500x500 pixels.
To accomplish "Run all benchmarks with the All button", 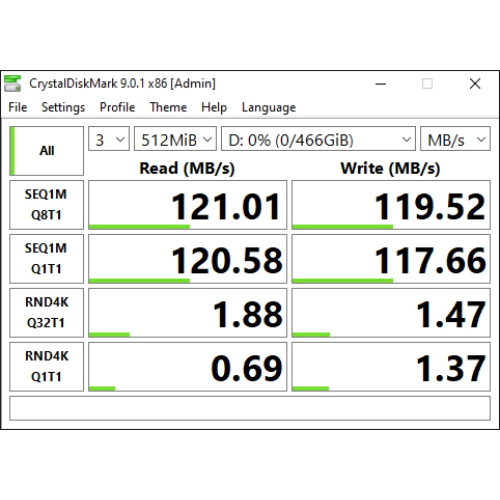I will point(46,151).
